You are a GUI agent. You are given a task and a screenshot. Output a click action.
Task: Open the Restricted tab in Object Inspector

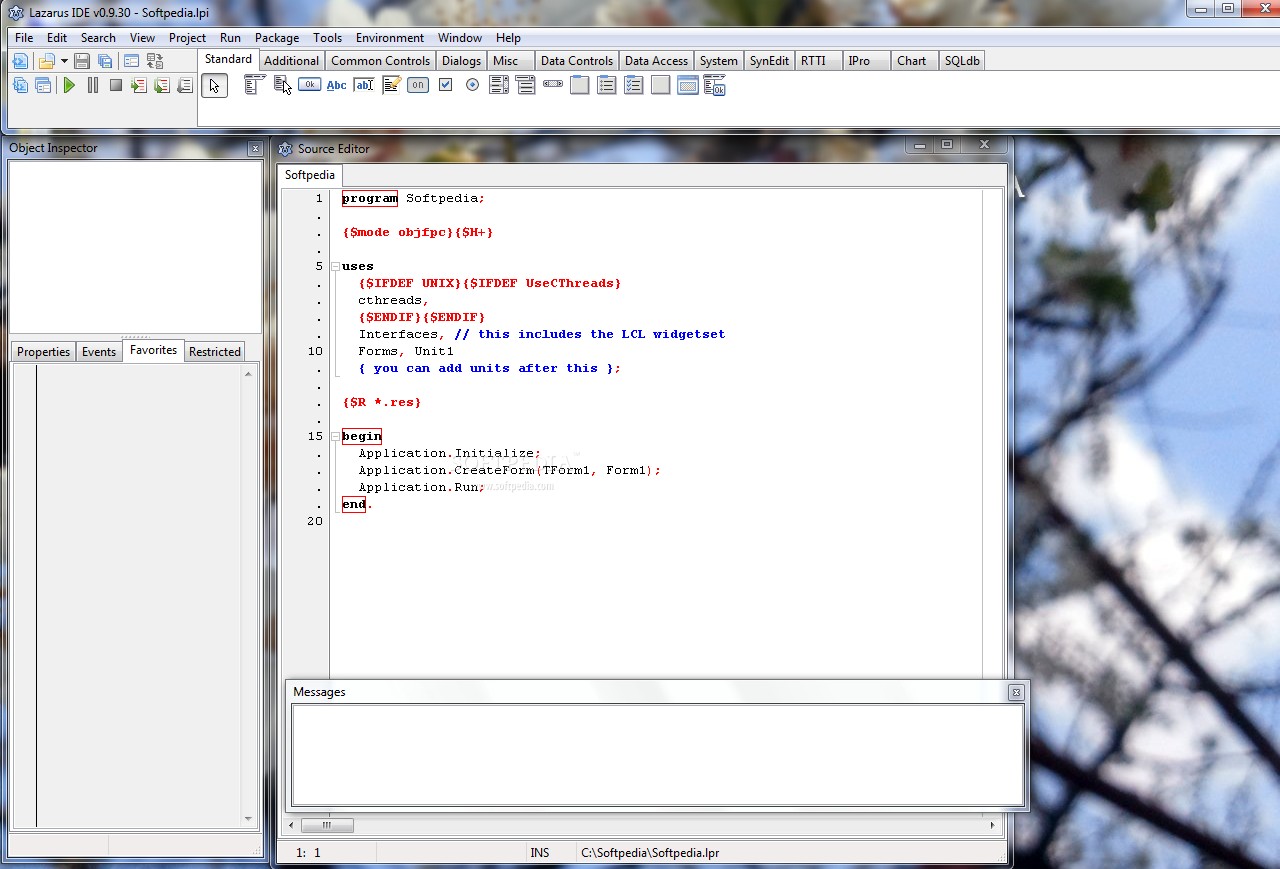pos(215,352)
